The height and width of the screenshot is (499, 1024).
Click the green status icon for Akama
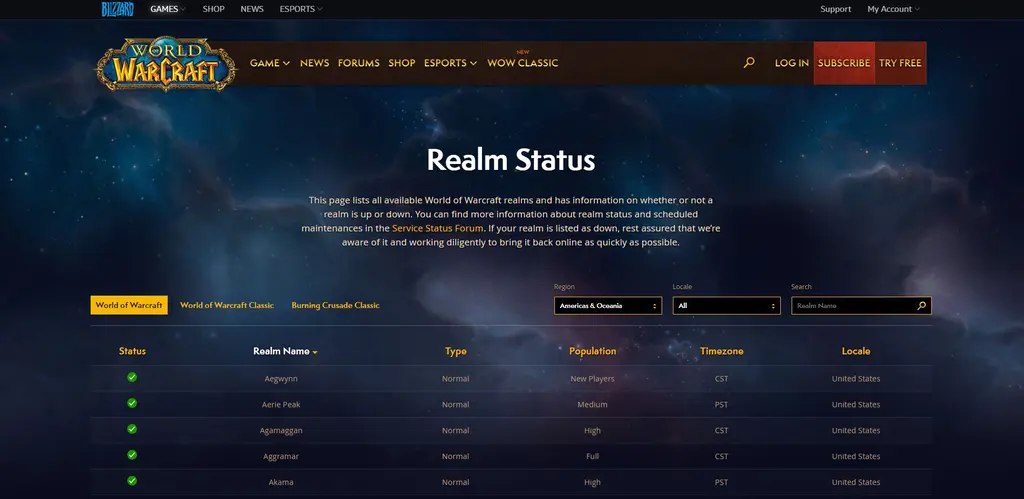click(132, 481)
